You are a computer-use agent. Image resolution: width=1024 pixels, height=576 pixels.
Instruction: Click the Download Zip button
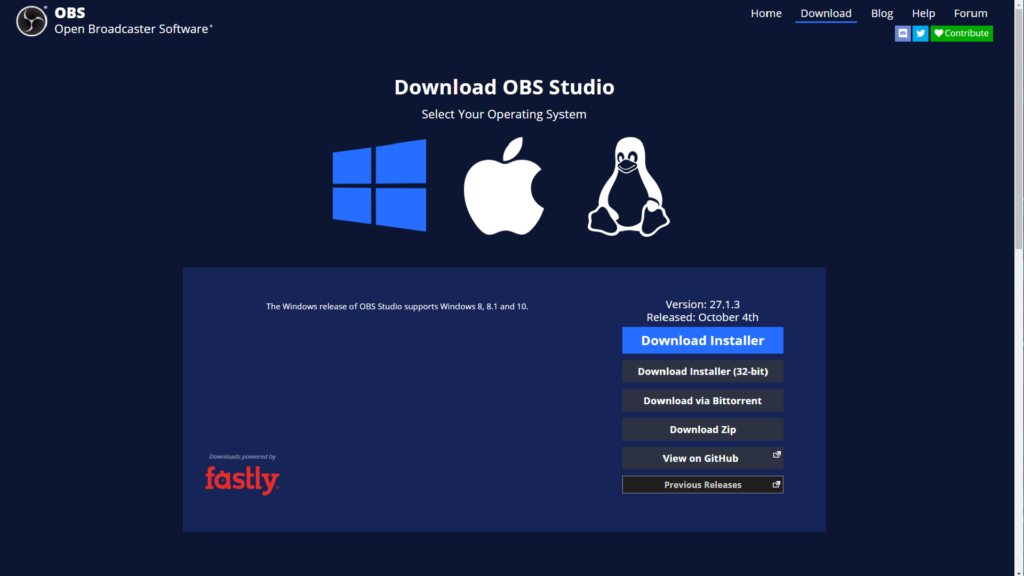[x=703, y=429]
